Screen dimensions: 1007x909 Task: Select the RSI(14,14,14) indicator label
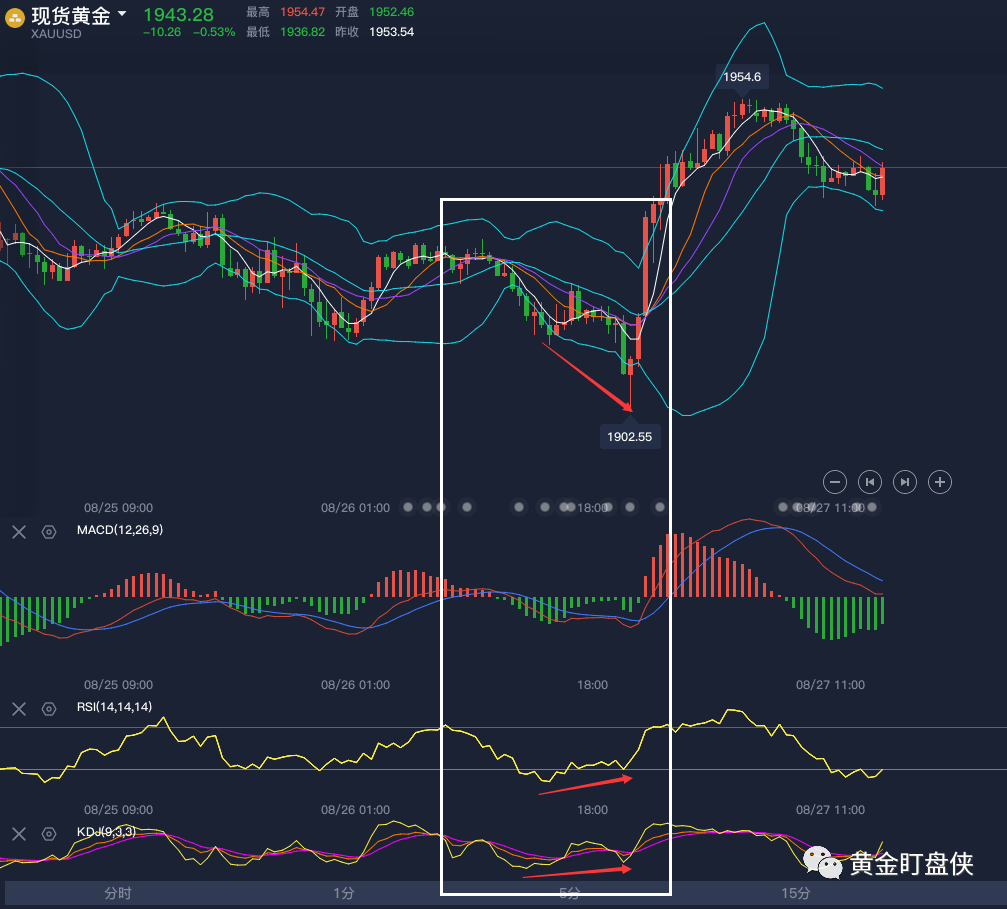(114, 707)
